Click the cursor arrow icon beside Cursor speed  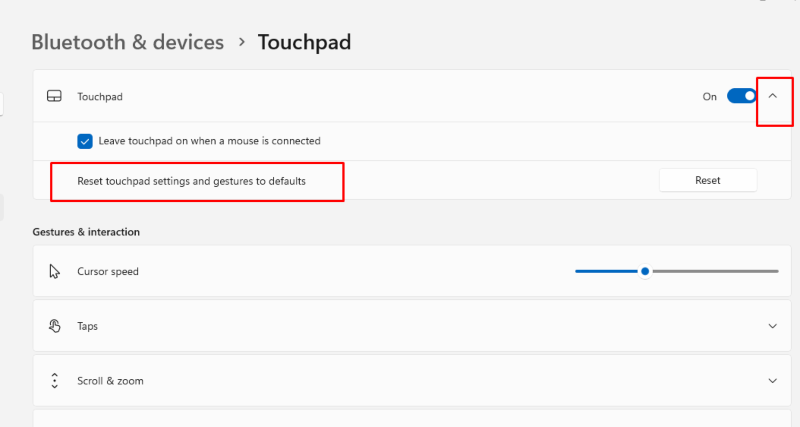point(55,271)
